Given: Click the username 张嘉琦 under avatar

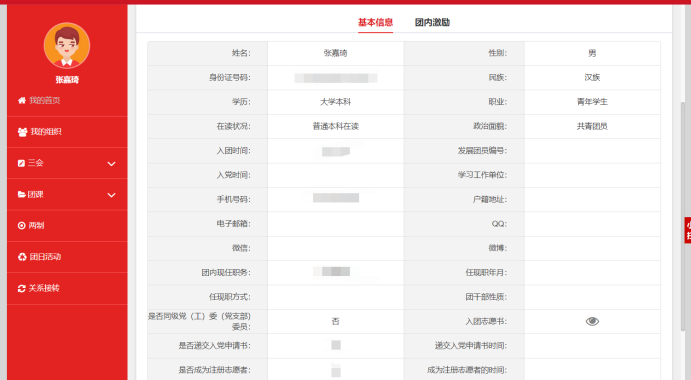Looking at the screenshot, I should (67, 80).
